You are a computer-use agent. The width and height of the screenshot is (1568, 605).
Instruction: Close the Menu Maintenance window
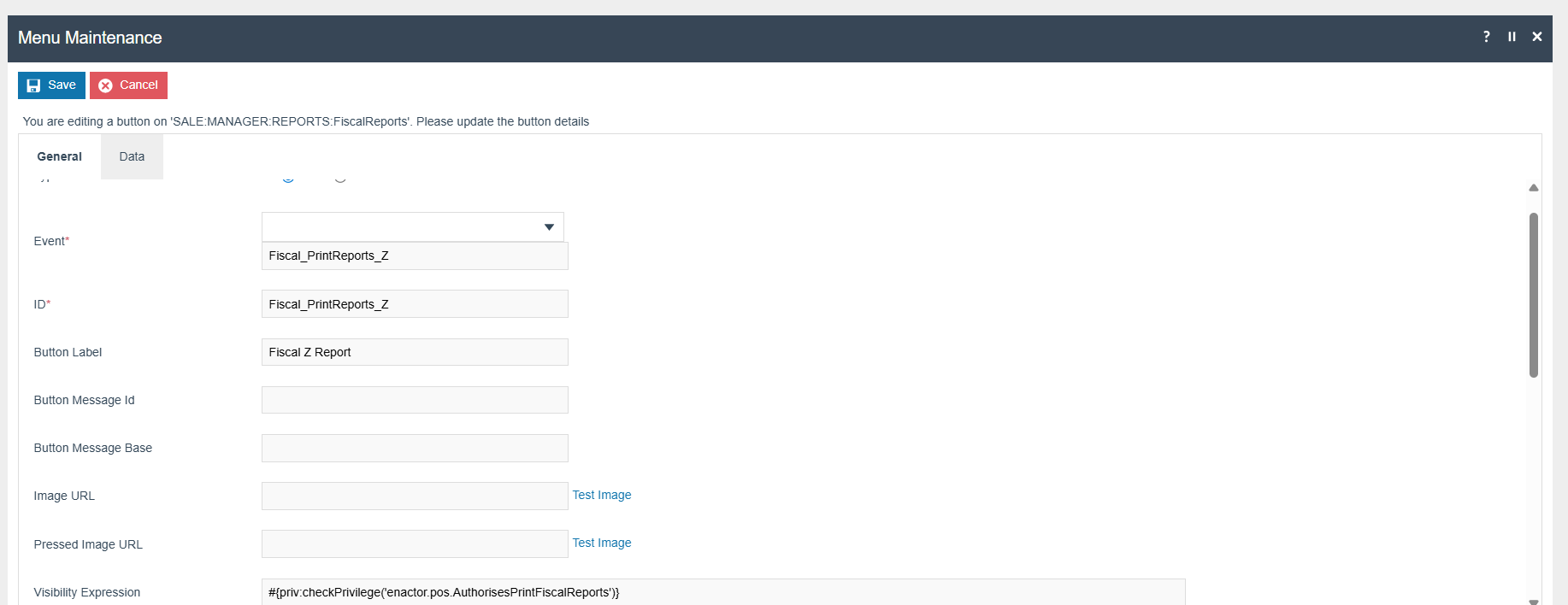(x=1536, y=37)
